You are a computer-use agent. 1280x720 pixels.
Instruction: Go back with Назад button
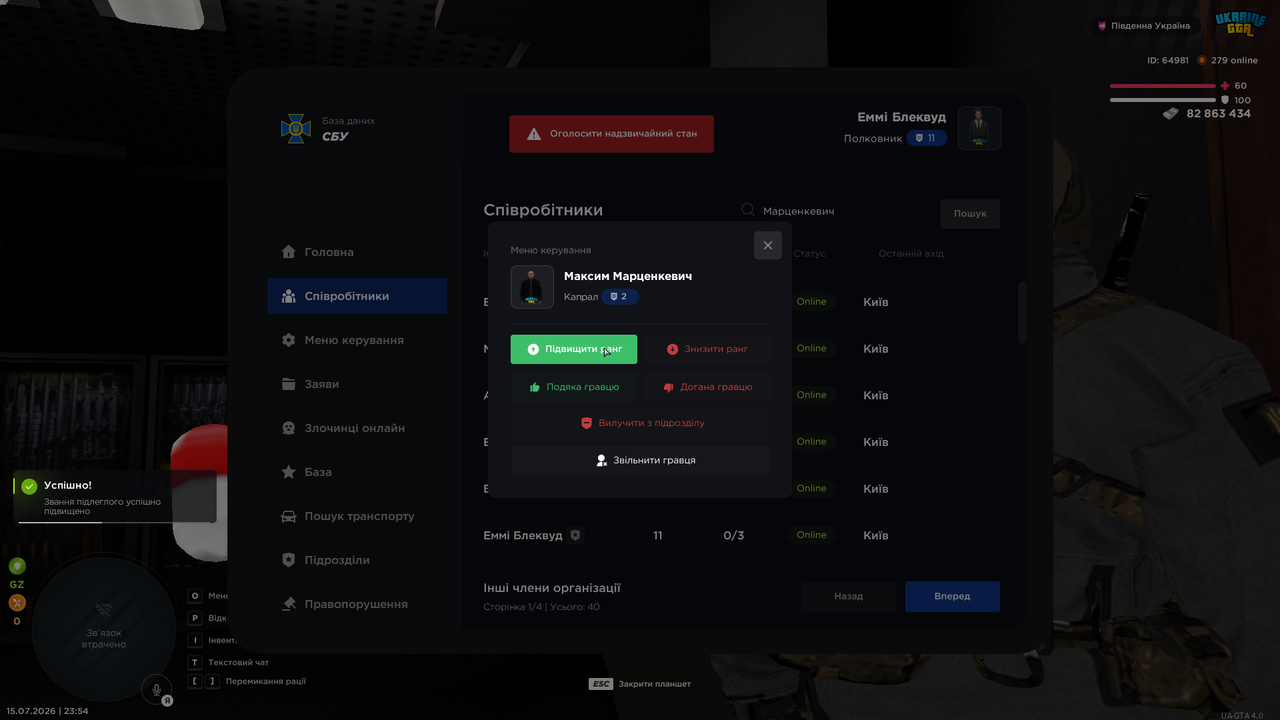tap(848, 596)
